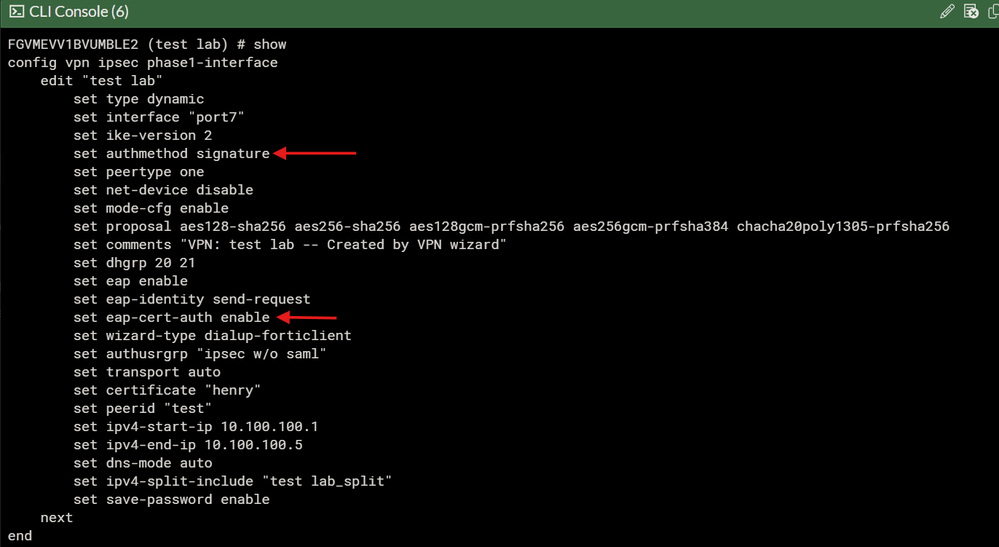Screen dimensions: 999x547
Task: Click the 'config vpn ipsec phase1-interface' line
Action: tap(142, 63)
